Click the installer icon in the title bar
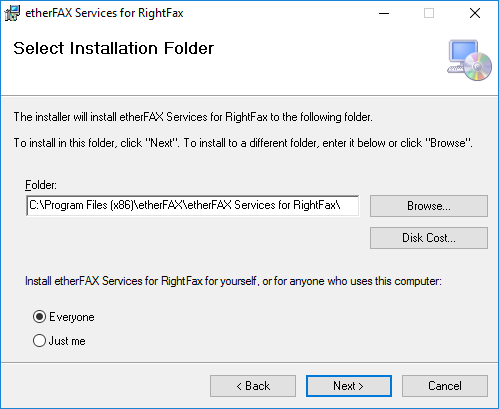This screenshot has height=409, width=499. pos(12,13)
